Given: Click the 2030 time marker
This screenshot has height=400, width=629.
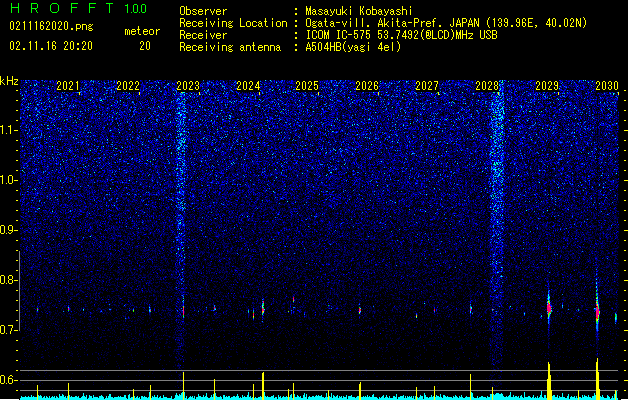Looking at the screenshot, I should point(607,86).
